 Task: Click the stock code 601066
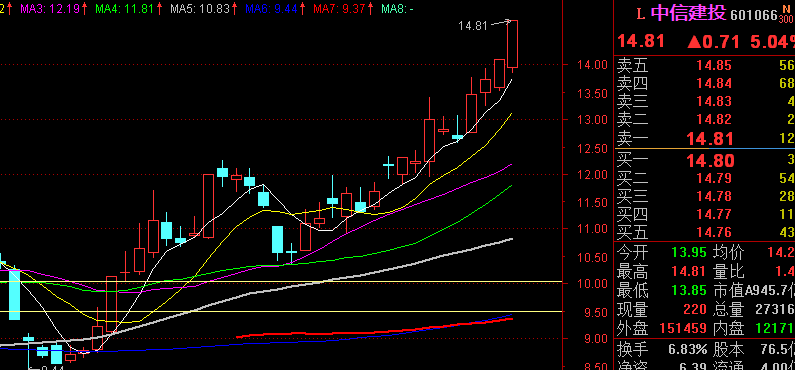[754, 16]
